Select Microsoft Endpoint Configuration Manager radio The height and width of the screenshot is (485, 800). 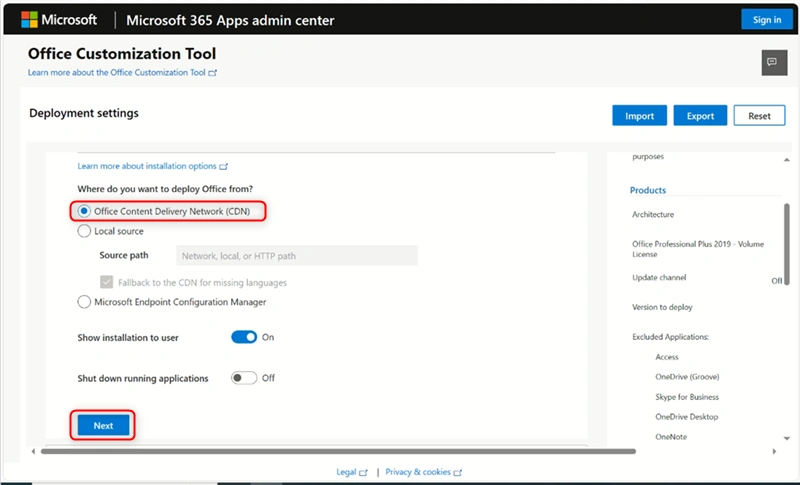point(84,302)
